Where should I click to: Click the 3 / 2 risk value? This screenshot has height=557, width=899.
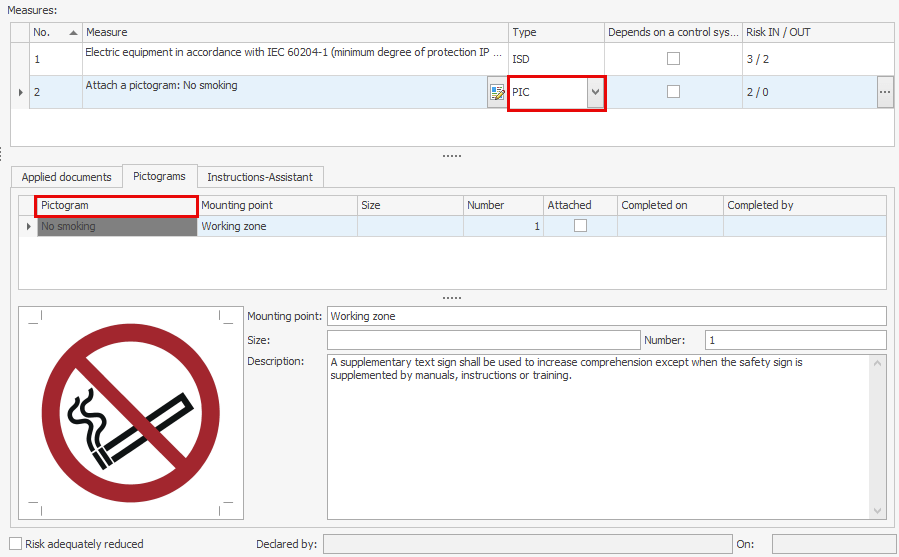pyautogui.click(x=757, y=59)
